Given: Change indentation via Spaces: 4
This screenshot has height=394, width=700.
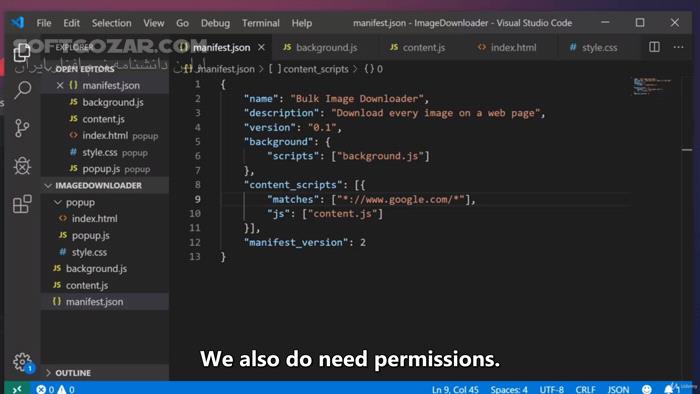Looking at the screenshot, I should pos(509,389).
